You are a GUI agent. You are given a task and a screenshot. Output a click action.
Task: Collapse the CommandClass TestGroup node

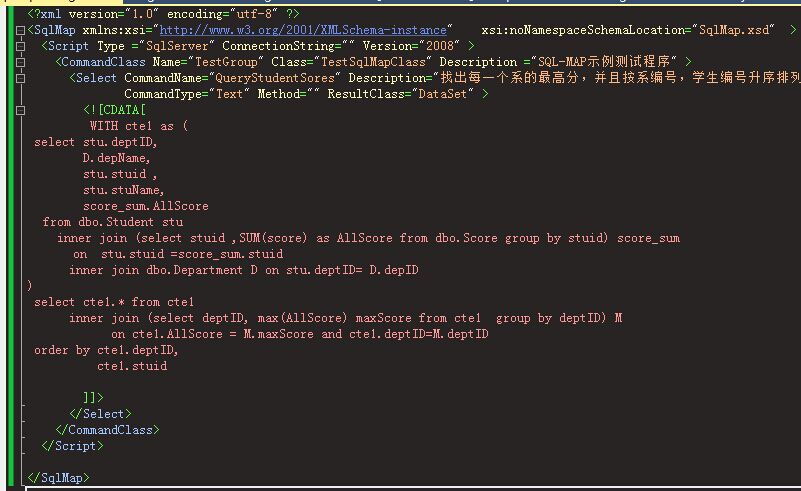(20, 62)
